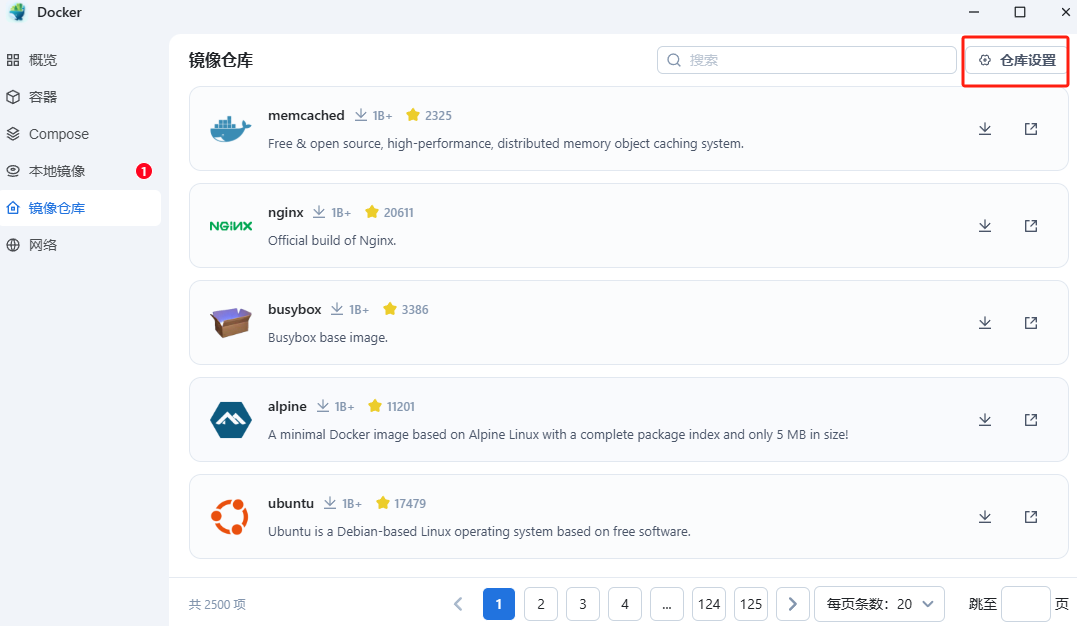Go to previous page arrow

[458, 604]
